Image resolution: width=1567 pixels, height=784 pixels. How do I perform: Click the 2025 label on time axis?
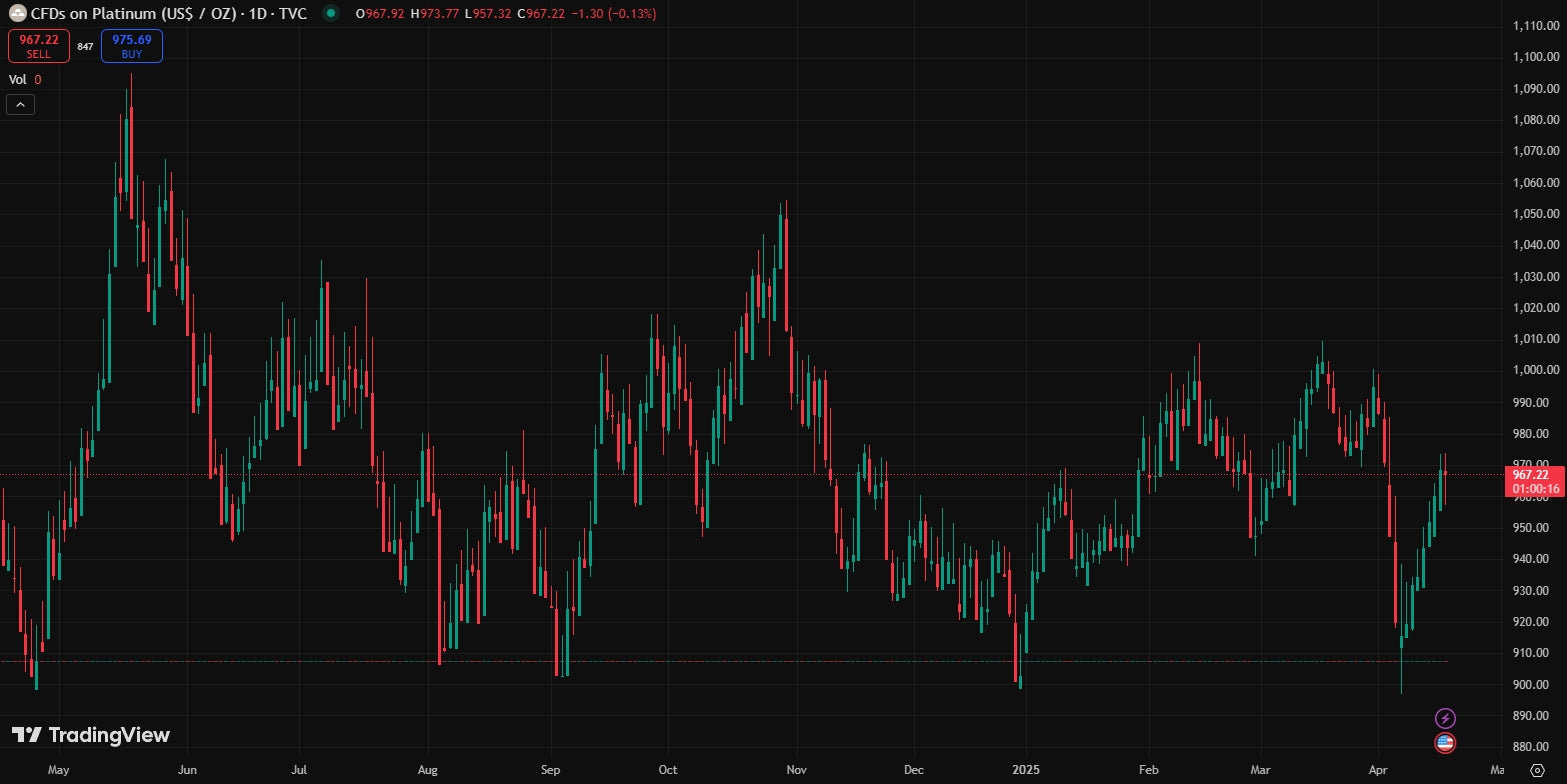(1026, 770)
